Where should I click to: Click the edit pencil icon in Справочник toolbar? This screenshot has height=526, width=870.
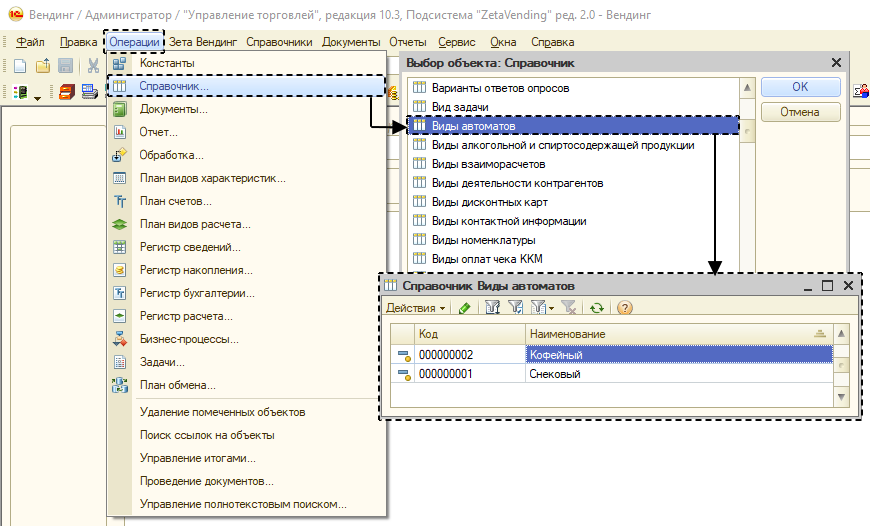click(465, 307)
